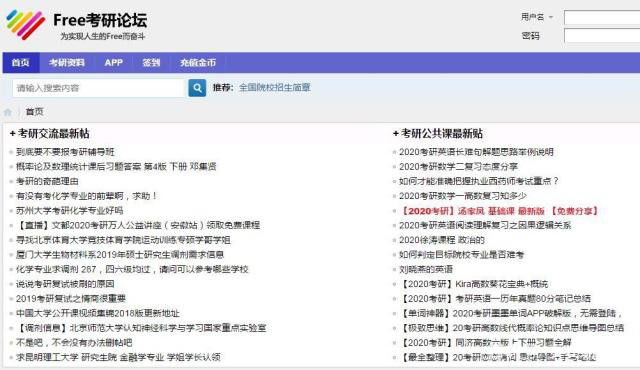Focus the search content input field

tap(100, 88)
